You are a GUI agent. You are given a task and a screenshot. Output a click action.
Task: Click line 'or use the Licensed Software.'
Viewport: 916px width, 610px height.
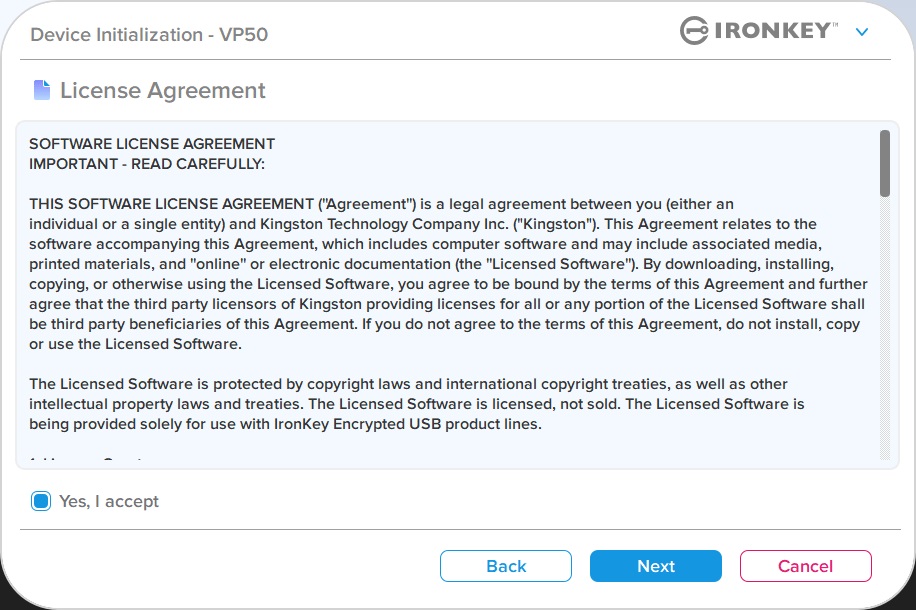(x=136, y=344)
